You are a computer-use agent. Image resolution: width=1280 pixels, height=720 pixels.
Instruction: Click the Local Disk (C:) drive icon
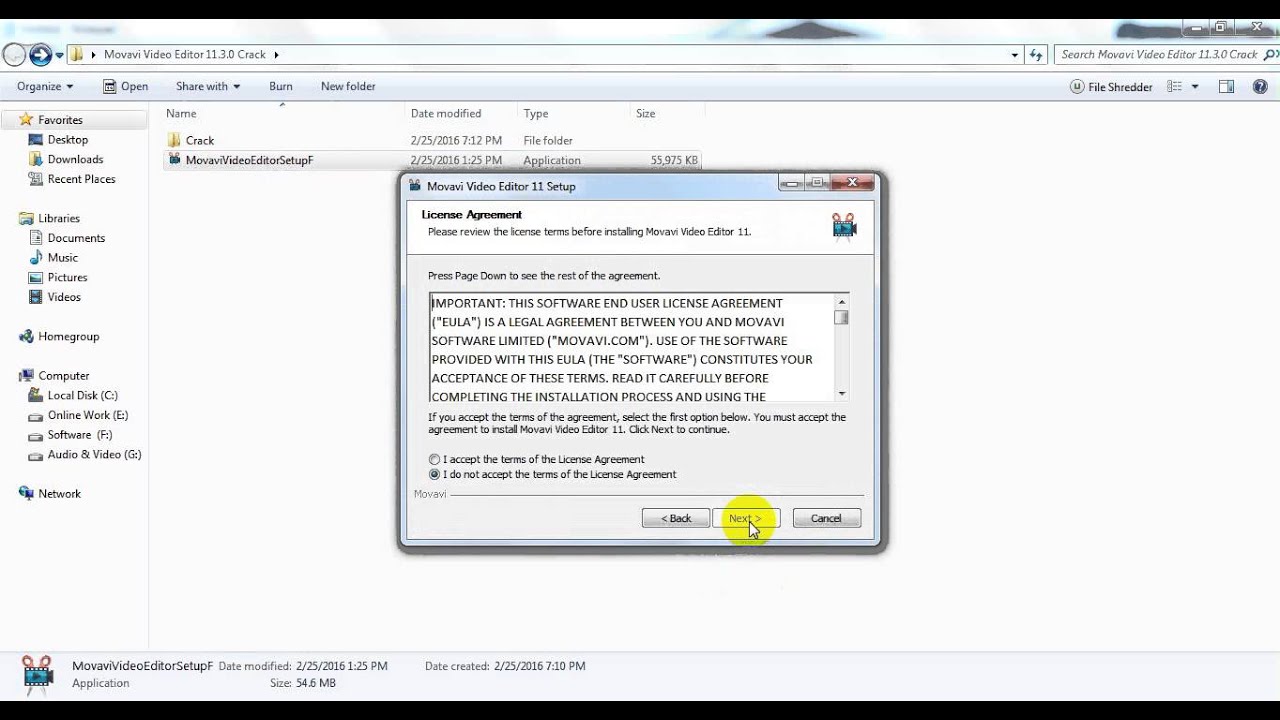36,396
